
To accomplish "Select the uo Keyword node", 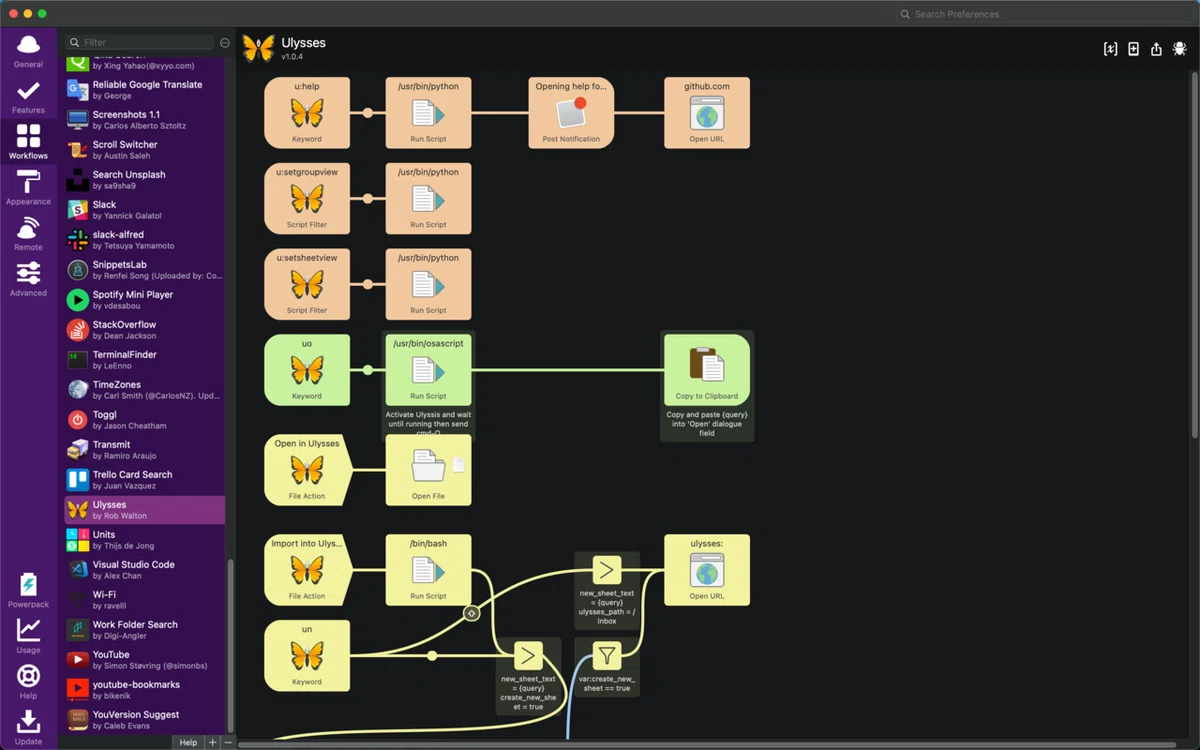I will coord(307,370).
